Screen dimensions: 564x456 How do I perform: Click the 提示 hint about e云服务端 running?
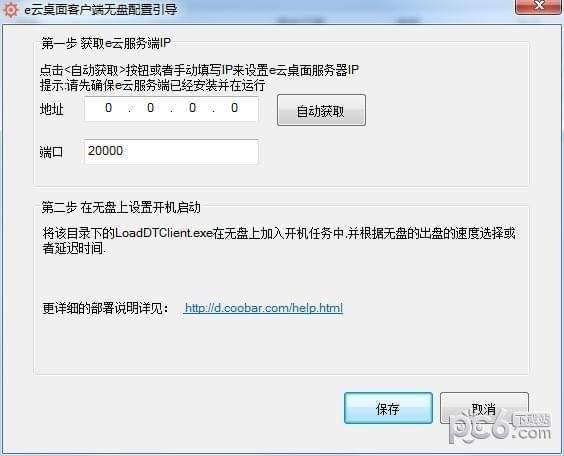click(x=152, y=85)
